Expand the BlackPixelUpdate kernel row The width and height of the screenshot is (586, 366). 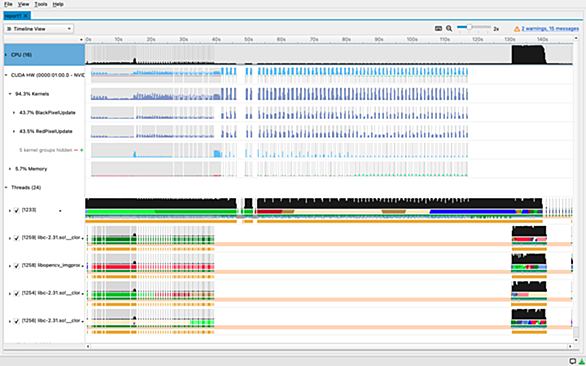14,113
